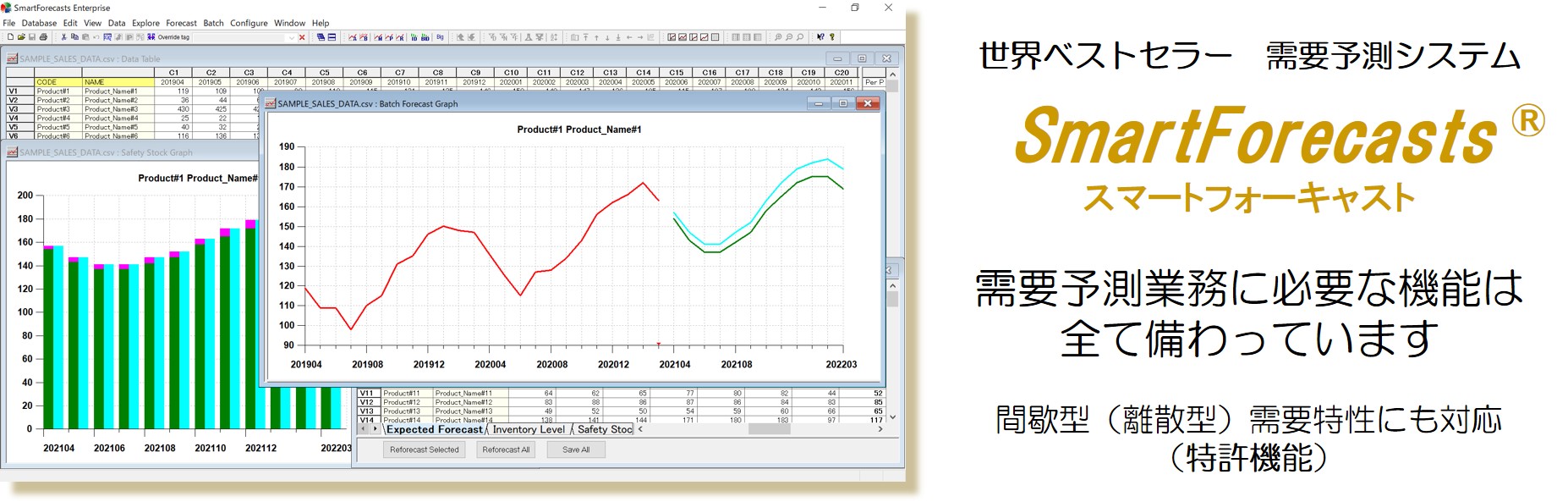Clear override tag with red X
The width and height of the screenshot is (1568, 502).
click(x=302, y=37)
